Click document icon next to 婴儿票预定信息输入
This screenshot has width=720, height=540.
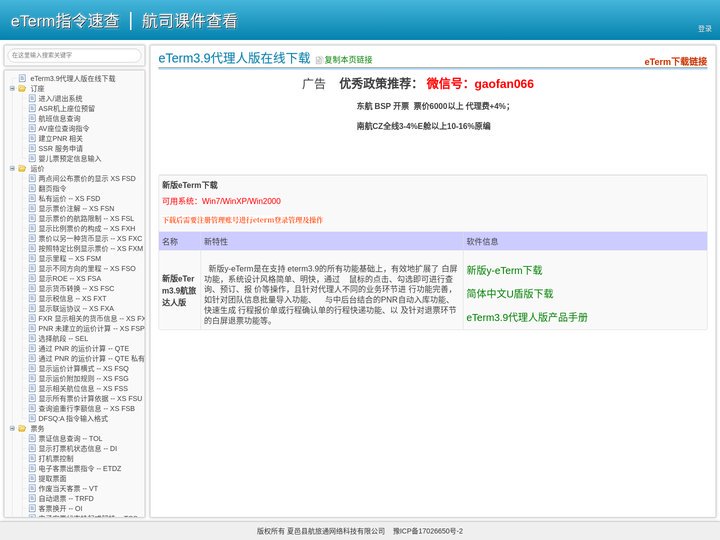(32, 158)
